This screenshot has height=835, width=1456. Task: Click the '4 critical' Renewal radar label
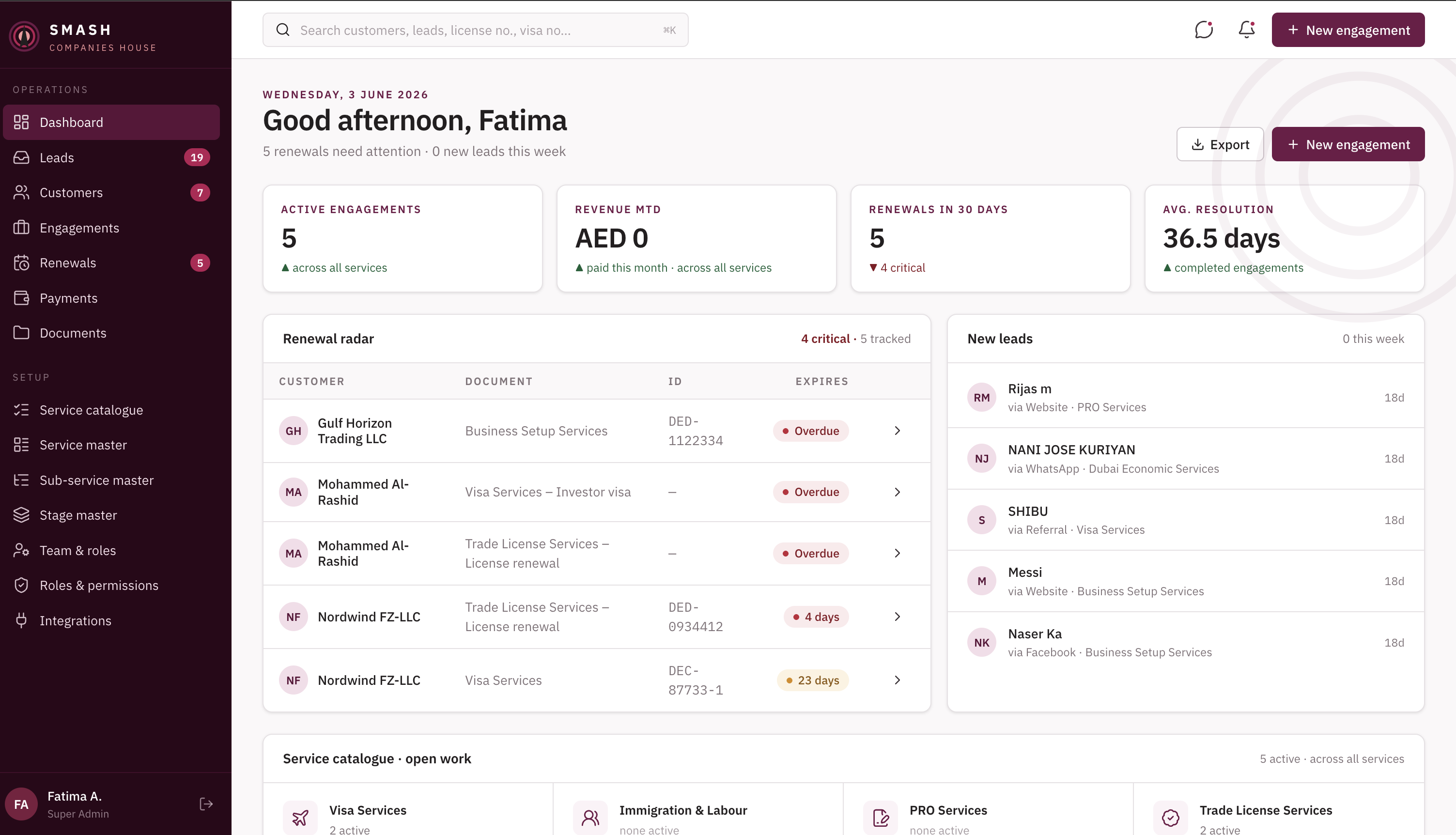tap(825, 339)
